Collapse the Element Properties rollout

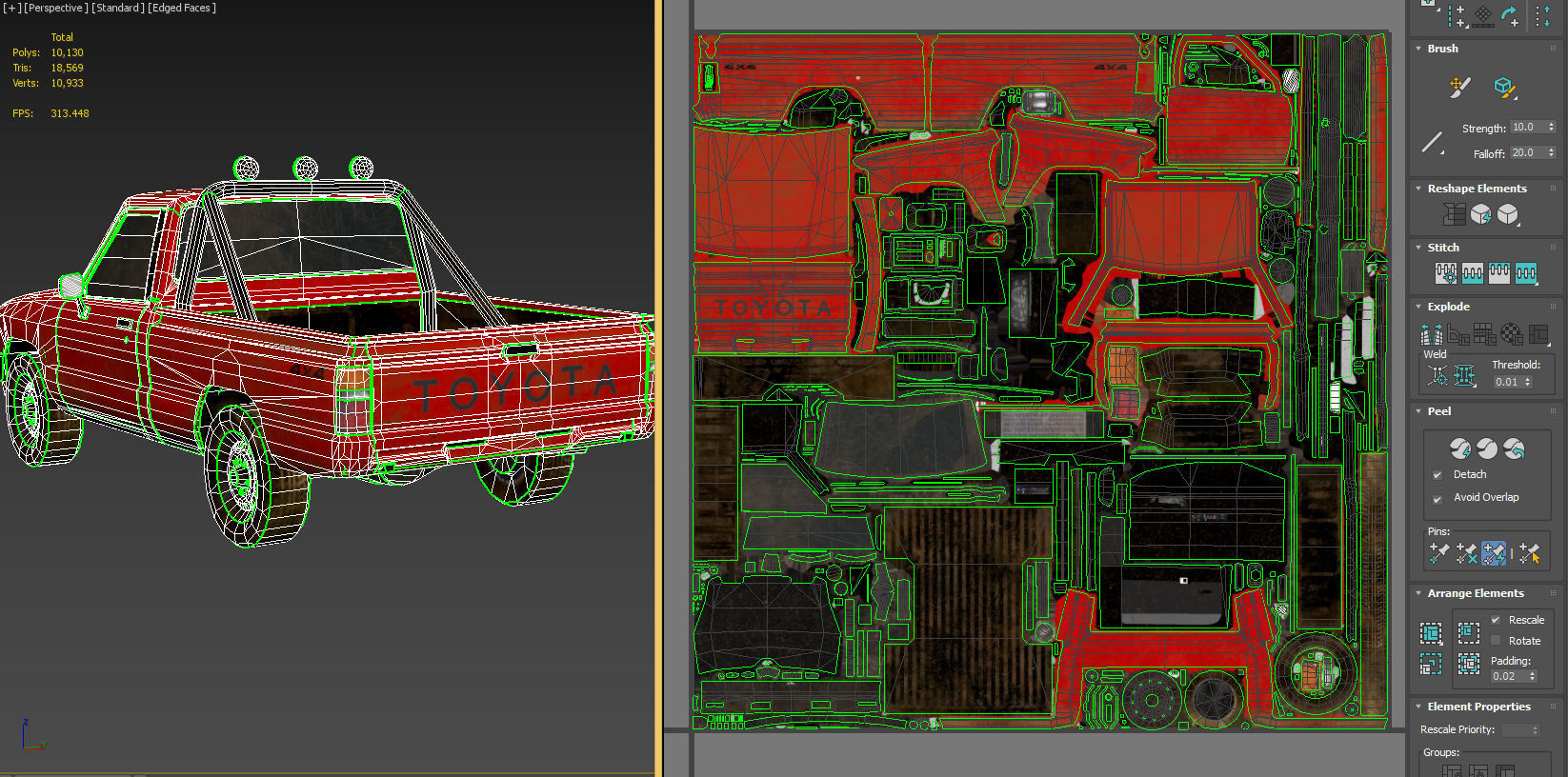point(1418,707)
